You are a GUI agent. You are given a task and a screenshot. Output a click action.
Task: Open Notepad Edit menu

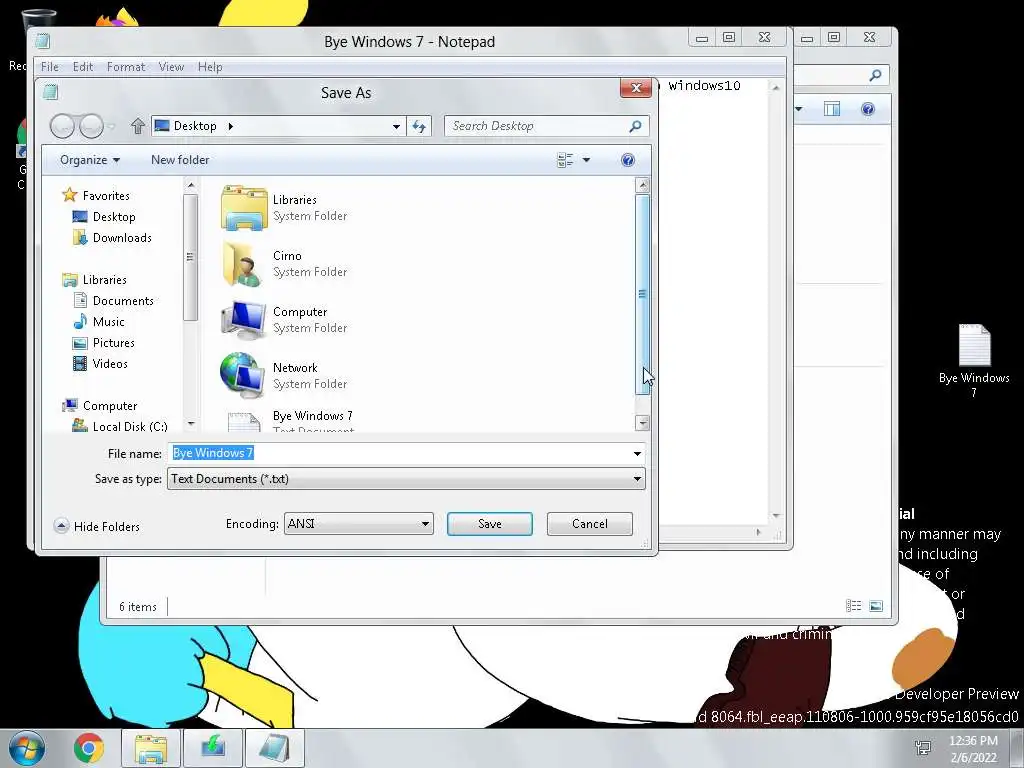(83, 67)
